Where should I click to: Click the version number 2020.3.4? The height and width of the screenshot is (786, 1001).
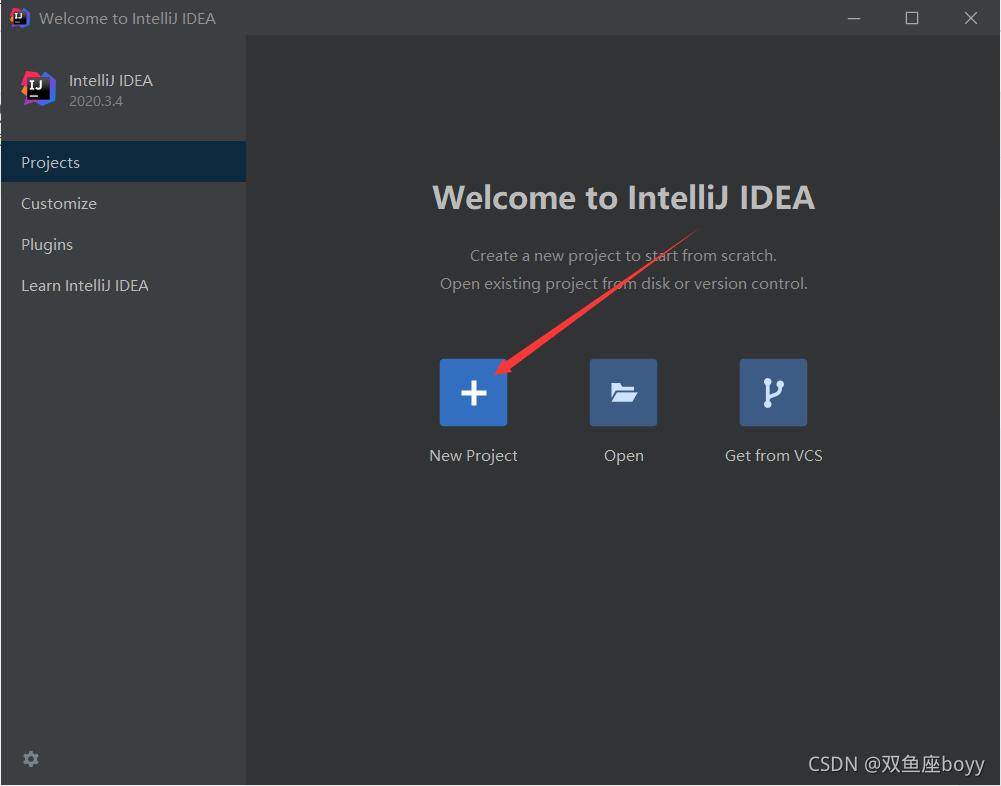(96, 101)
